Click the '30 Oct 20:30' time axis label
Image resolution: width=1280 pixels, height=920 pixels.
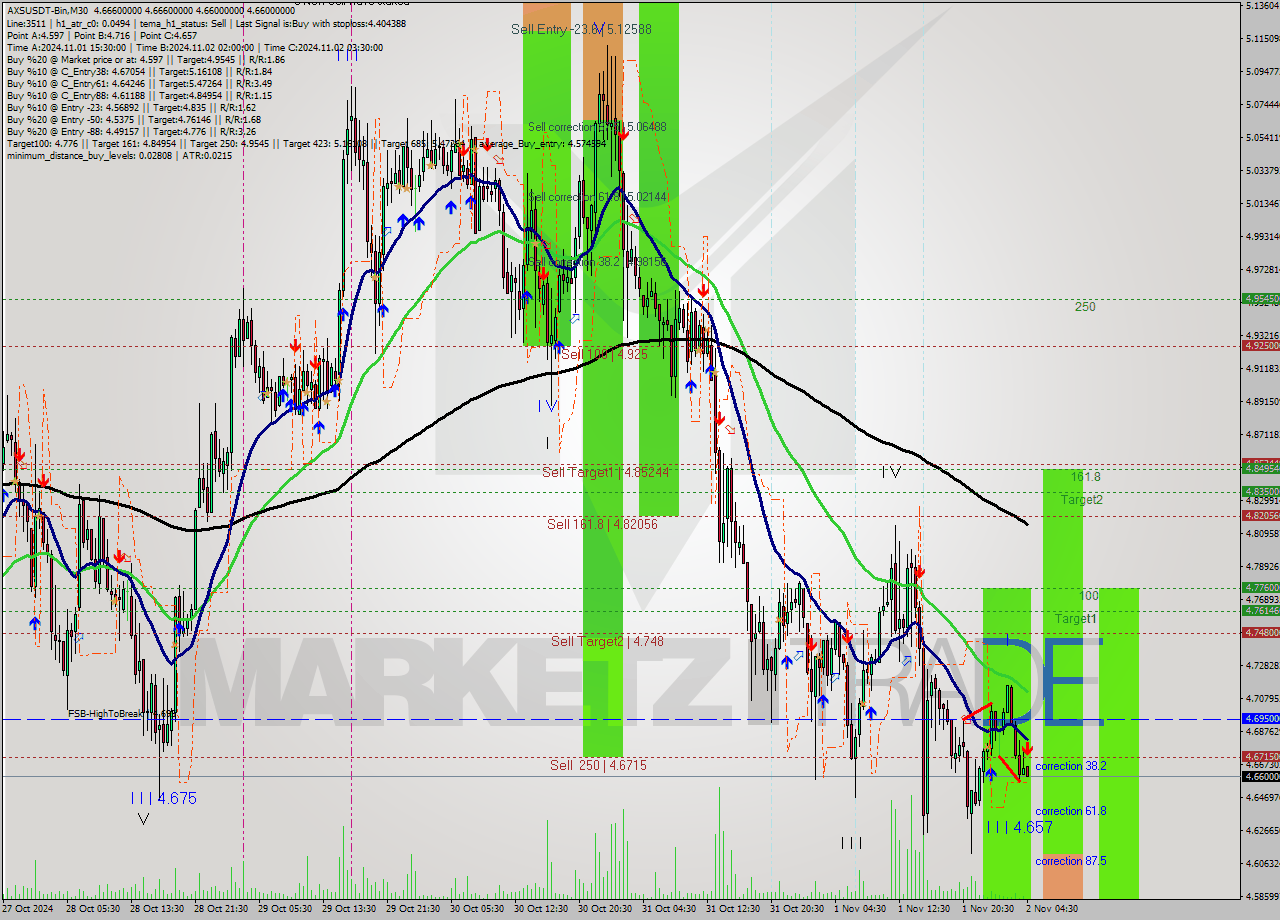(x=605, y=908)
